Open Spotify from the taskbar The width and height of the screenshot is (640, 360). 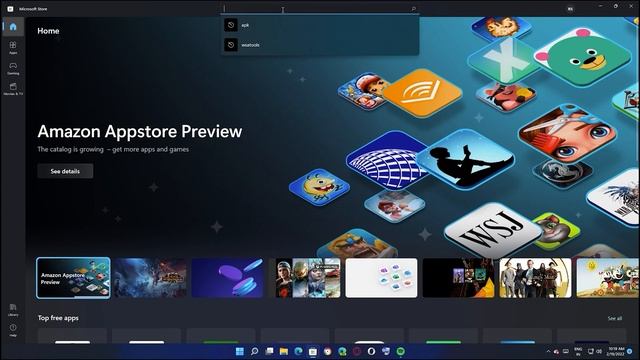point(401,351)
